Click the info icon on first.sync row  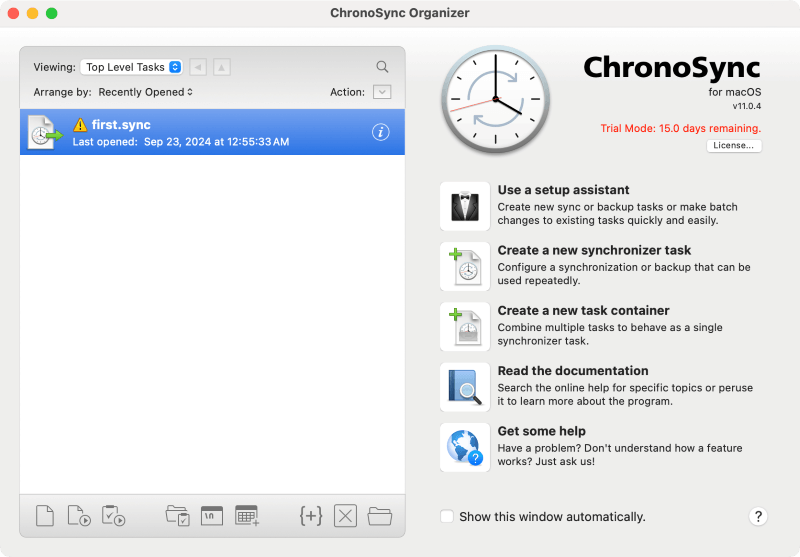[x=381, y=132]
